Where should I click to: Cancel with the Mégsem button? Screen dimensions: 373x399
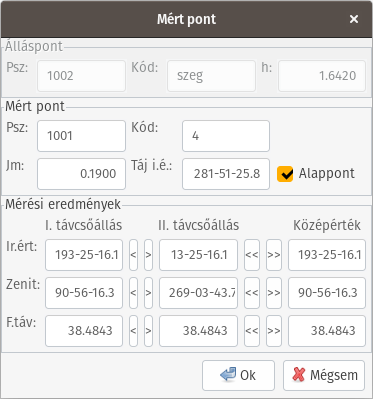[x=324, y=375]
